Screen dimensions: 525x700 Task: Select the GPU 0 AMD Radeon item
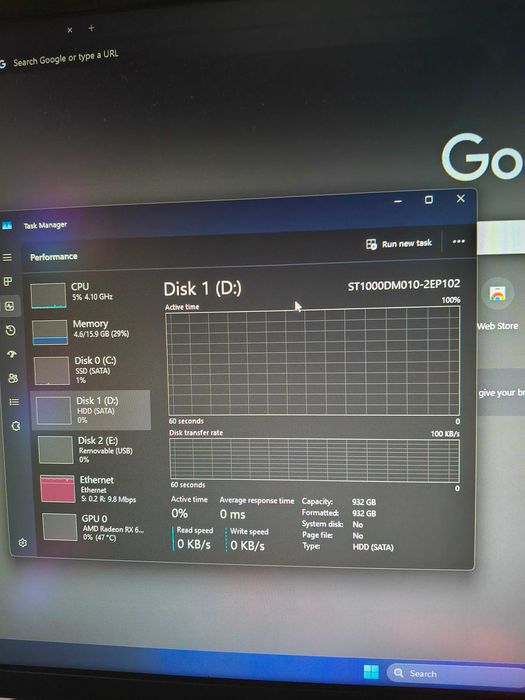[97, 527]
